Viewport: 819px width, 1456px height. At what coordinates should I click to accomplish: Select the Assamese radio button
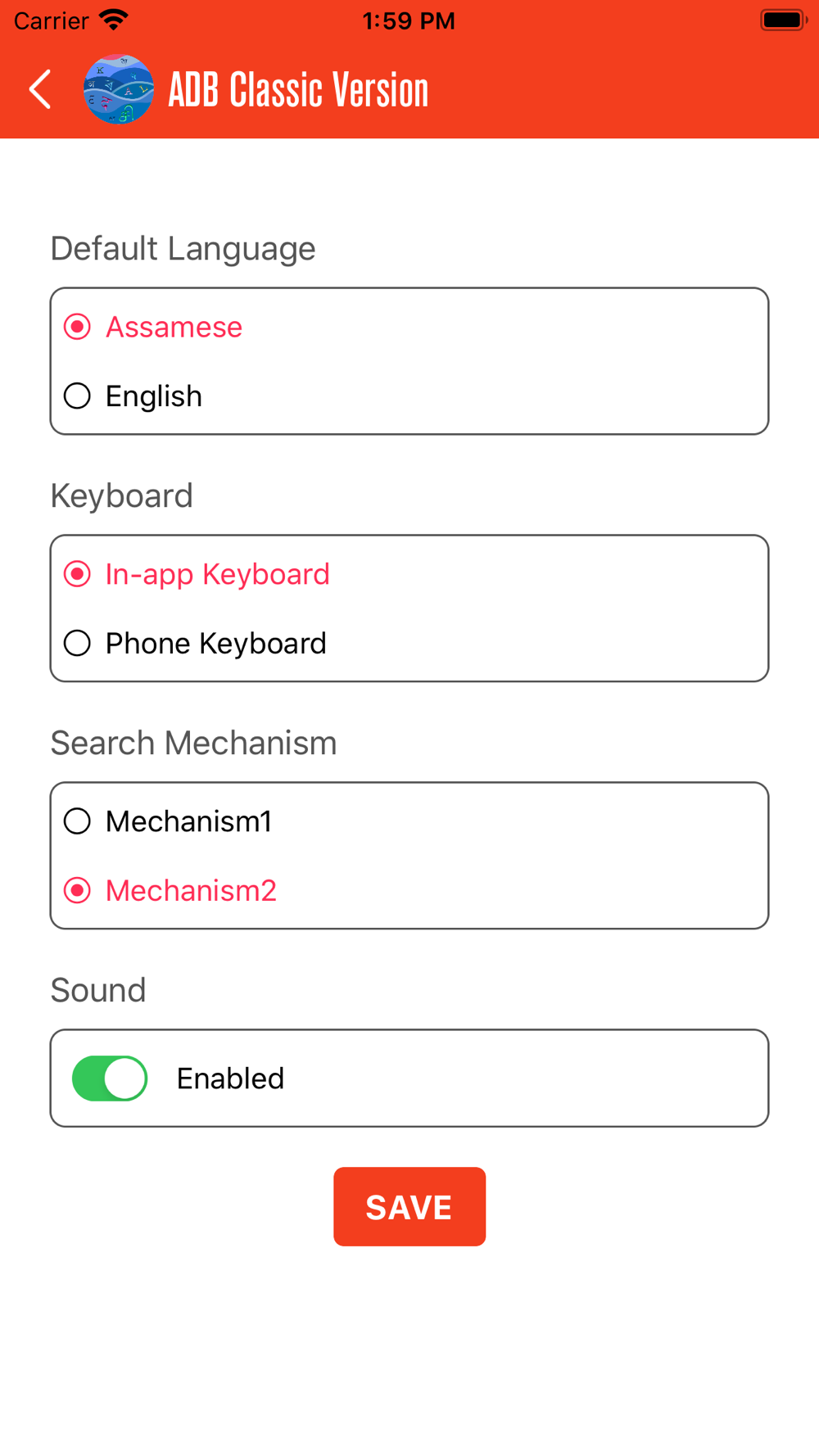[x=77, y=327]
